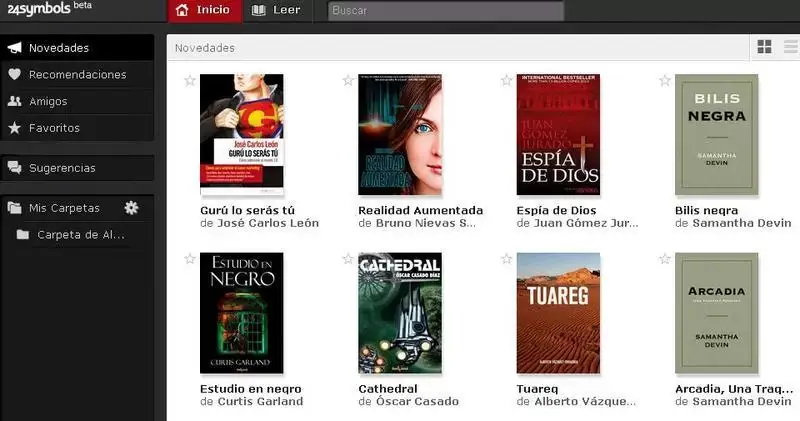Toggle favorite star for Tuareg

[506, 259]
